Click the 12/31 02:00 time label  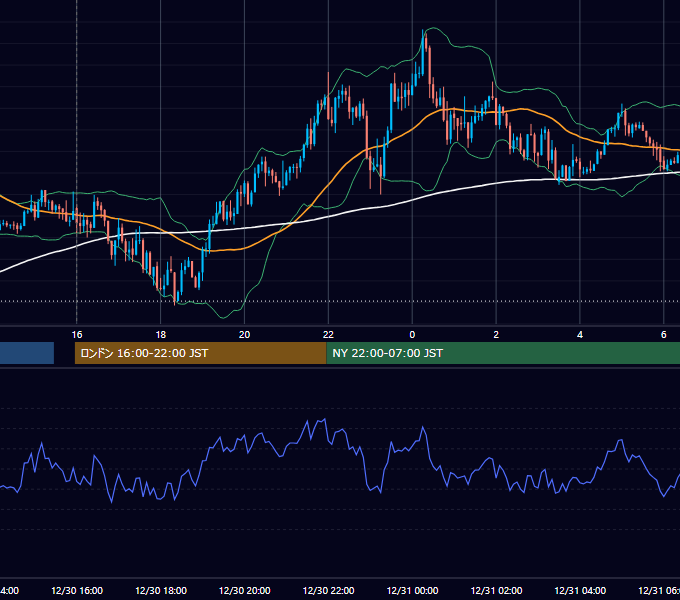(x=496, y=590)
